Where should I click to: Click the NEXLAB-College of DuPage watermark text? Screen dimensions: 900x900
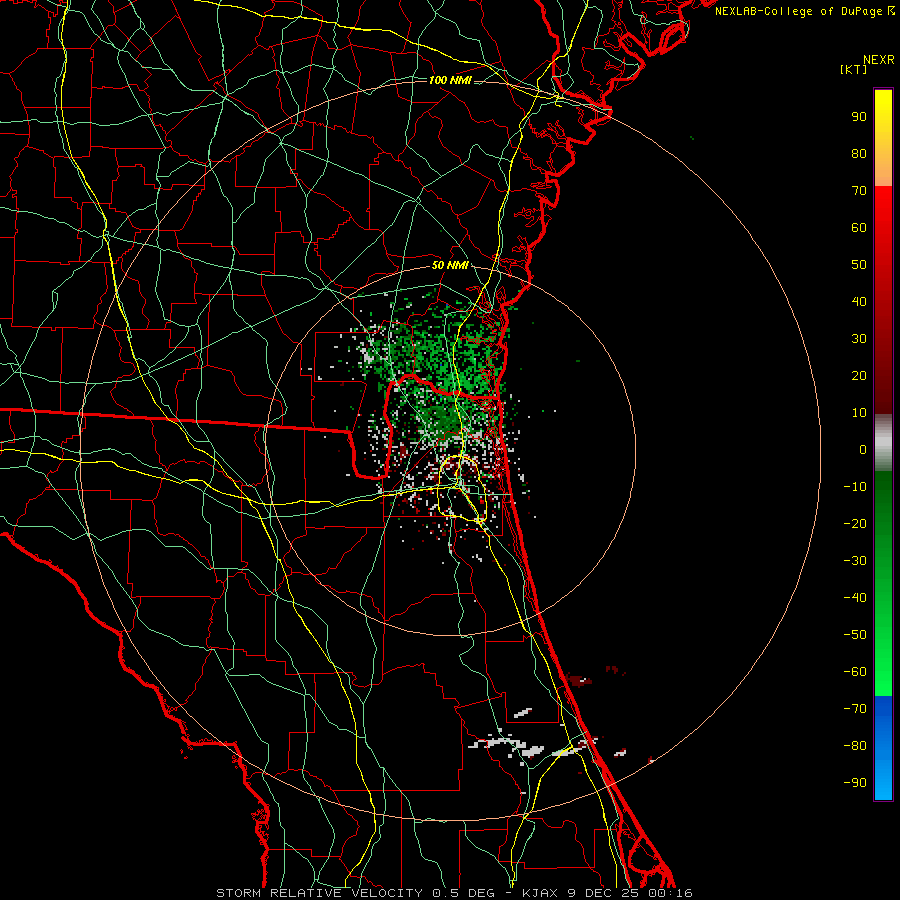(x=804, y=11)
